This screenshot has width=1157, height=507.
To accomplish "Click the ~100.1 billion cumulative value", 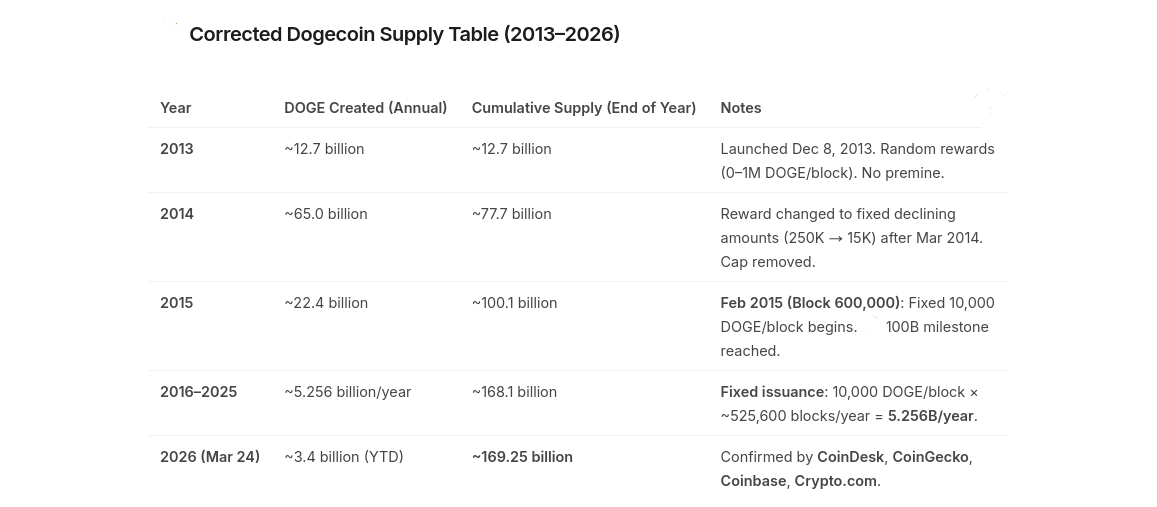I will (514, 303).
